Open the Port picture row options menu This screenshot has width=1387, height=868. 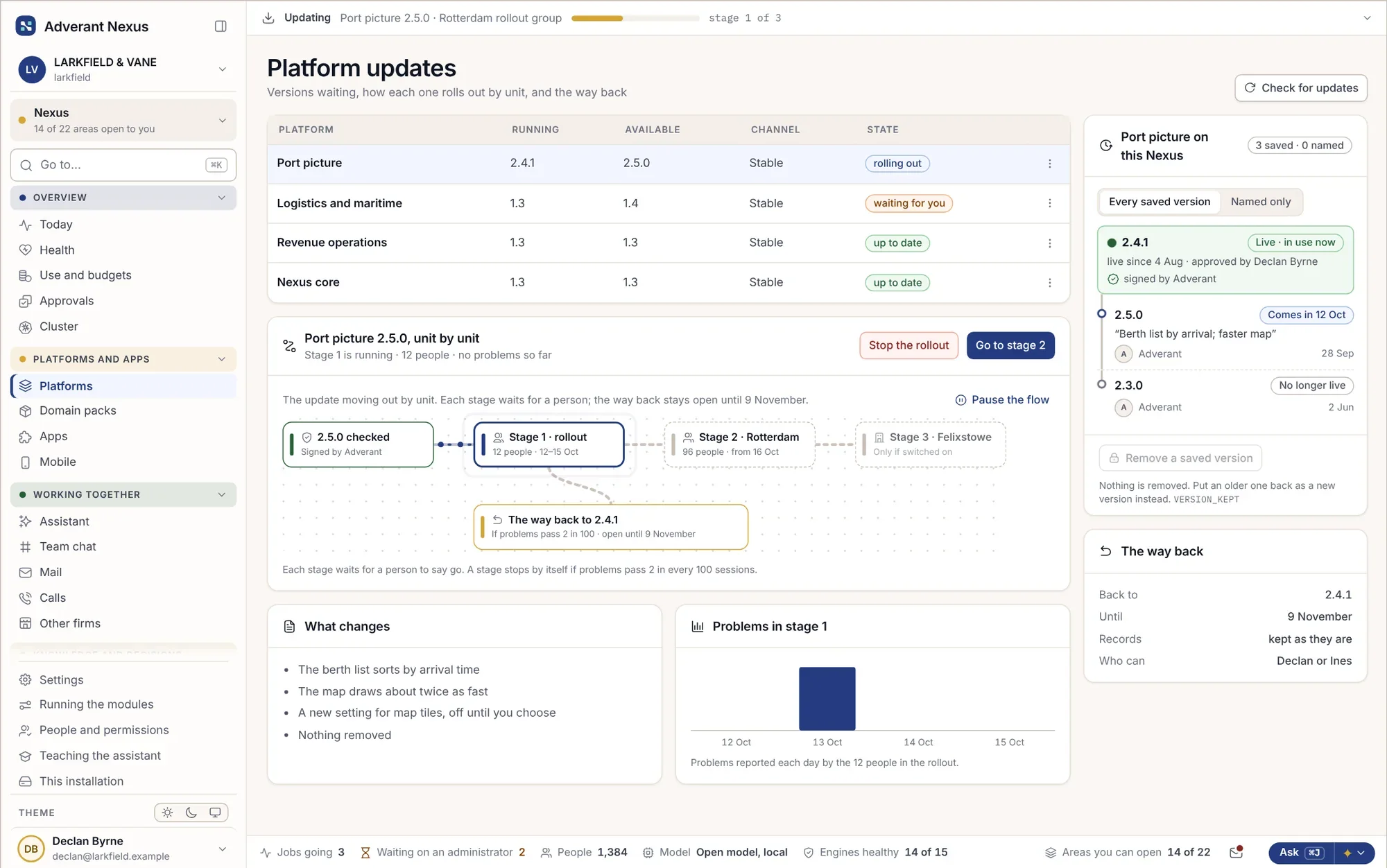click(1049, 164)
